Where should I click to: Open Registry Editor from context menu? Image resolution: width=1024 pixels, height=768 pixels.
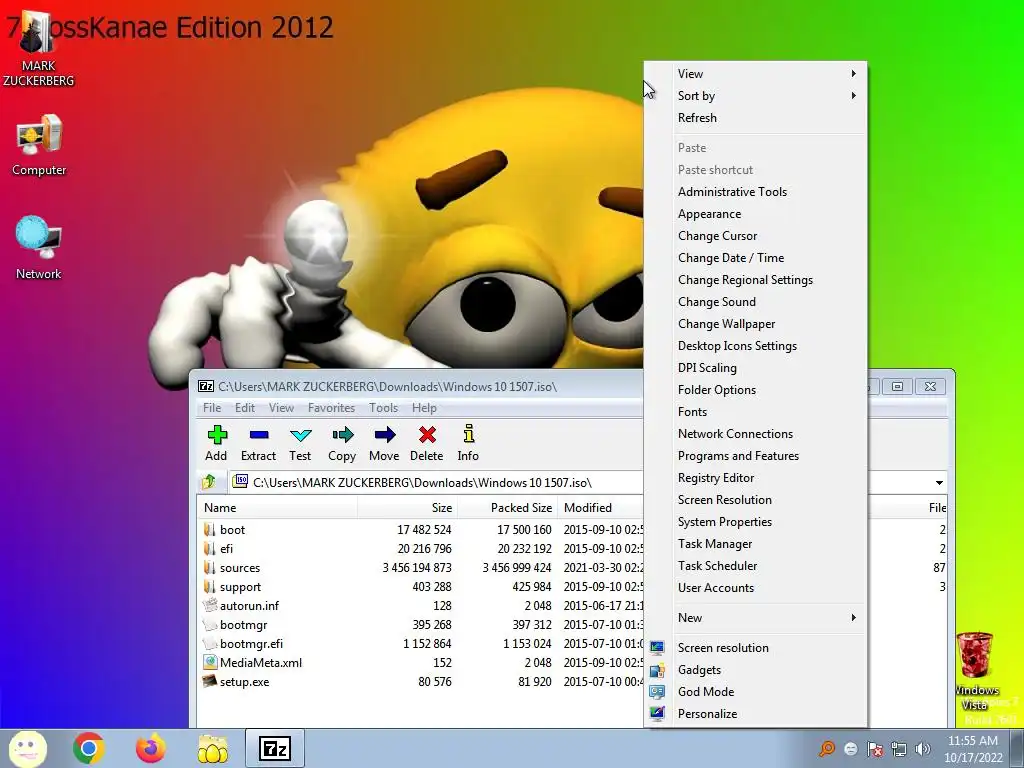[x=756, y=477]
